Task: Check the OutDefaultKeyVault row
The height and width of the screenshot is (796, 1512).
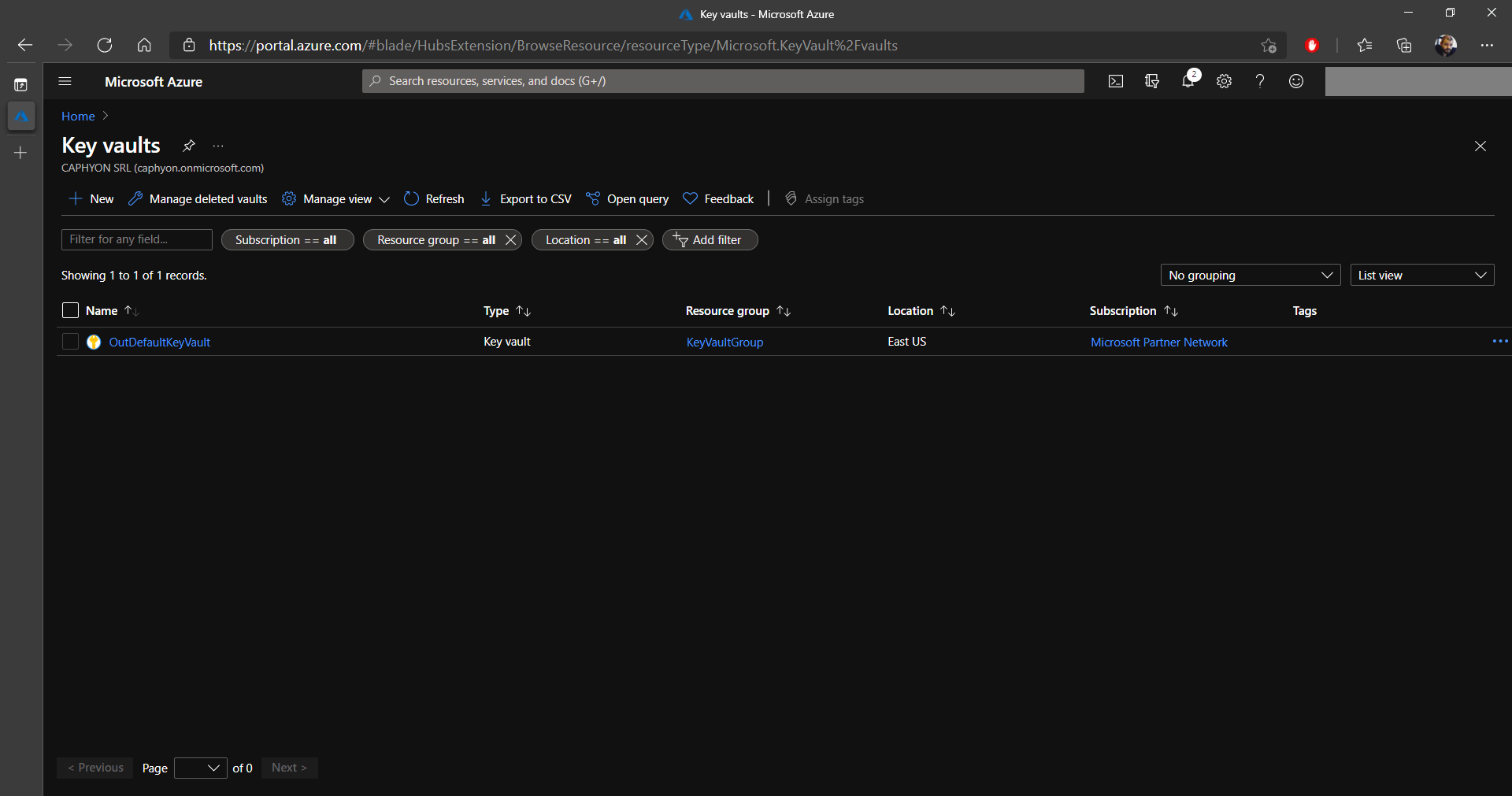Action: tap(70, 342)
